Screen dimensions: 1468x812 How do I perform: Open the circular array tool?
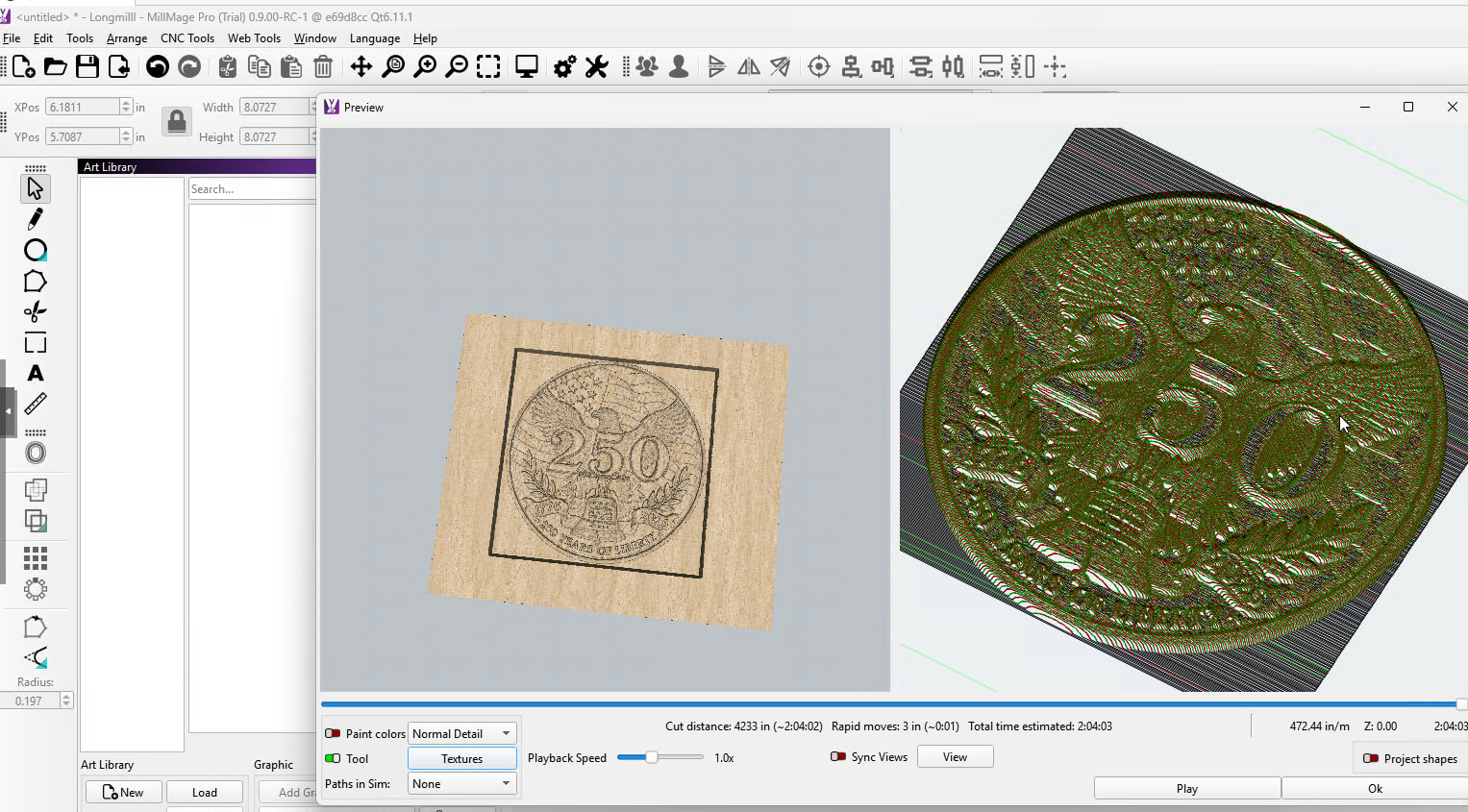[x=36, y=589]
